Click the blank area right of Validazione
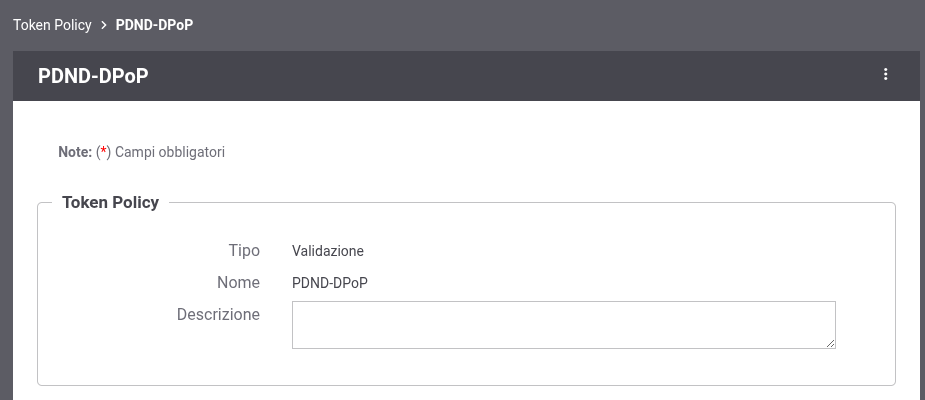This screenshot has height=400, width=925. click(600, 251)
